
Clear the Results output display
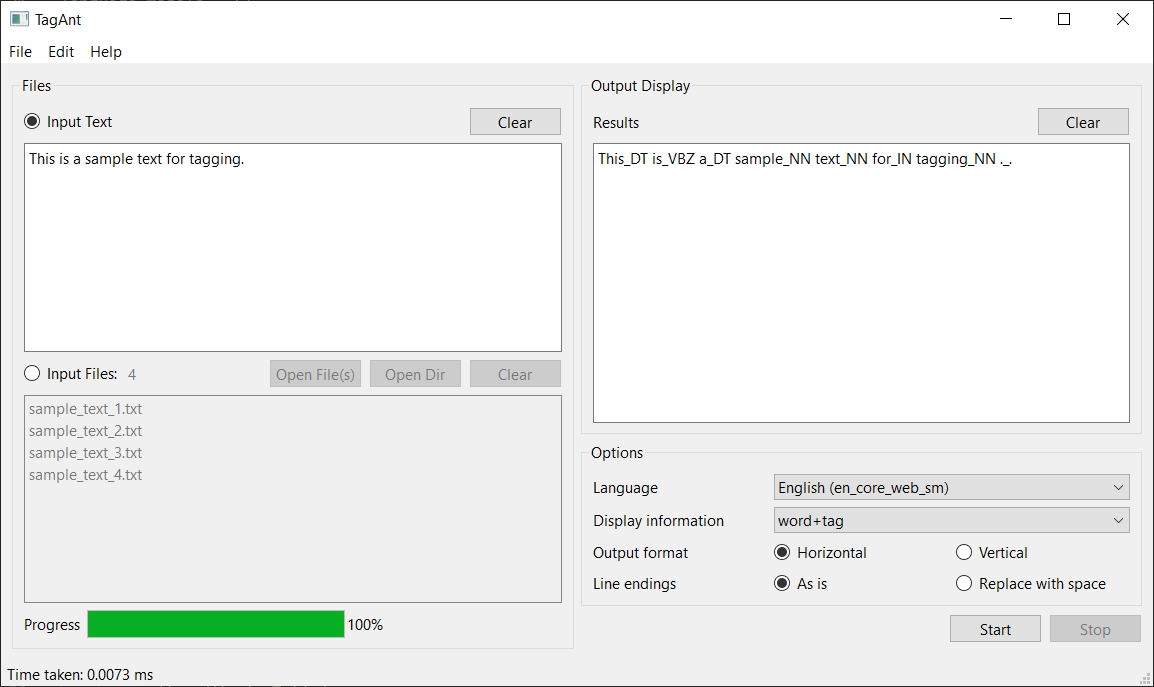tap(1083, 122)
